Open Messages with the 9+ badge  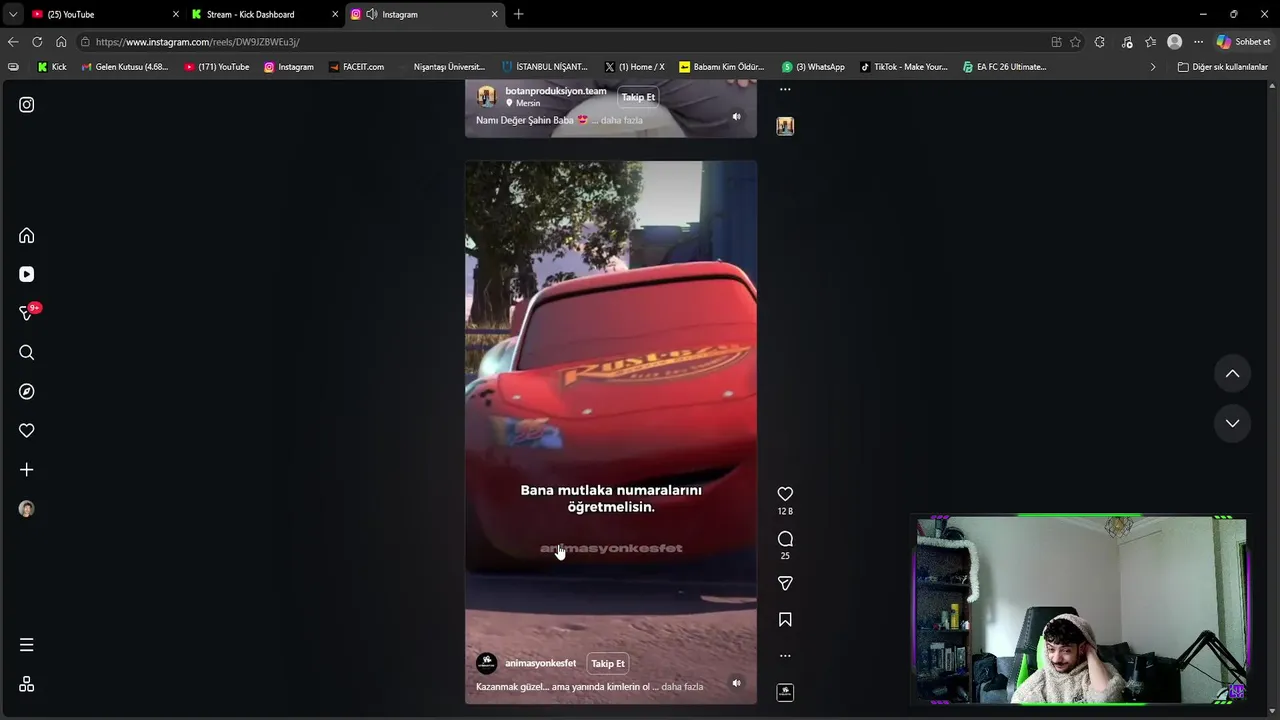point(28,312)
